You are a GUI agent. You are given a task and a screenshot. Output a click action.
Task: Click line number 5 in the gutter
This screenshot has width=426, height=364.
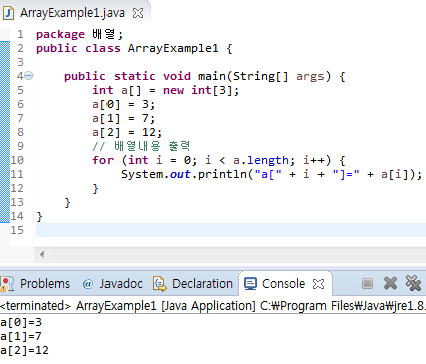point(20,90)
